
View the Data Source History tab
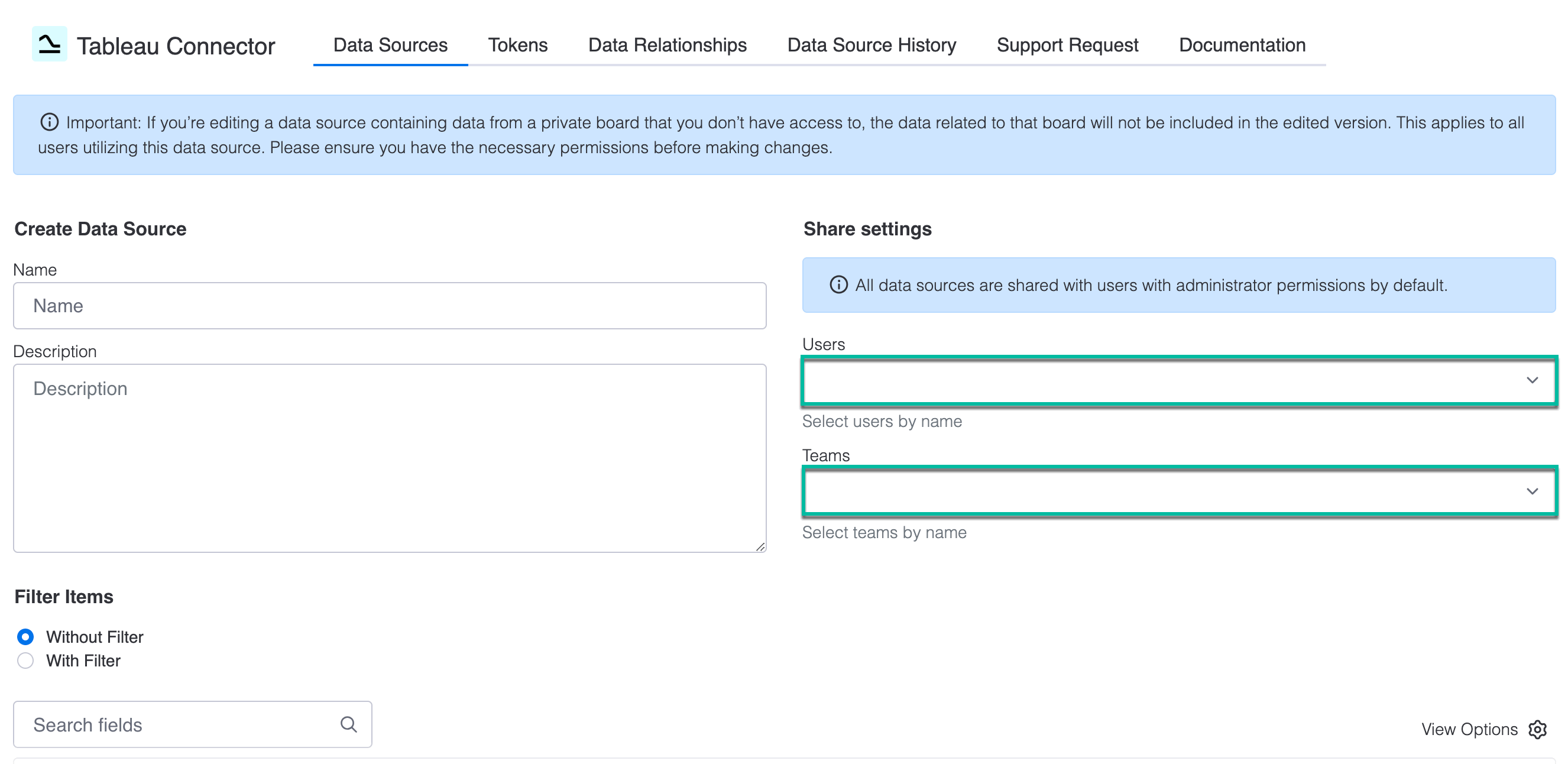point(872,44)
